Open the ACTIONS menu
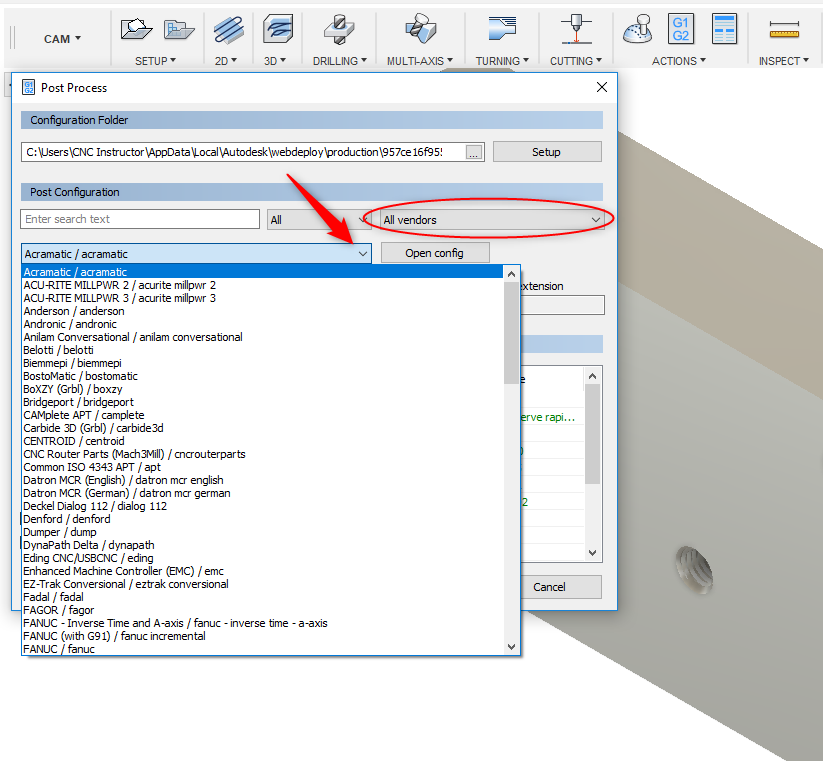The height and width of the screenshot is (761, 823). [x=679, y=61]
